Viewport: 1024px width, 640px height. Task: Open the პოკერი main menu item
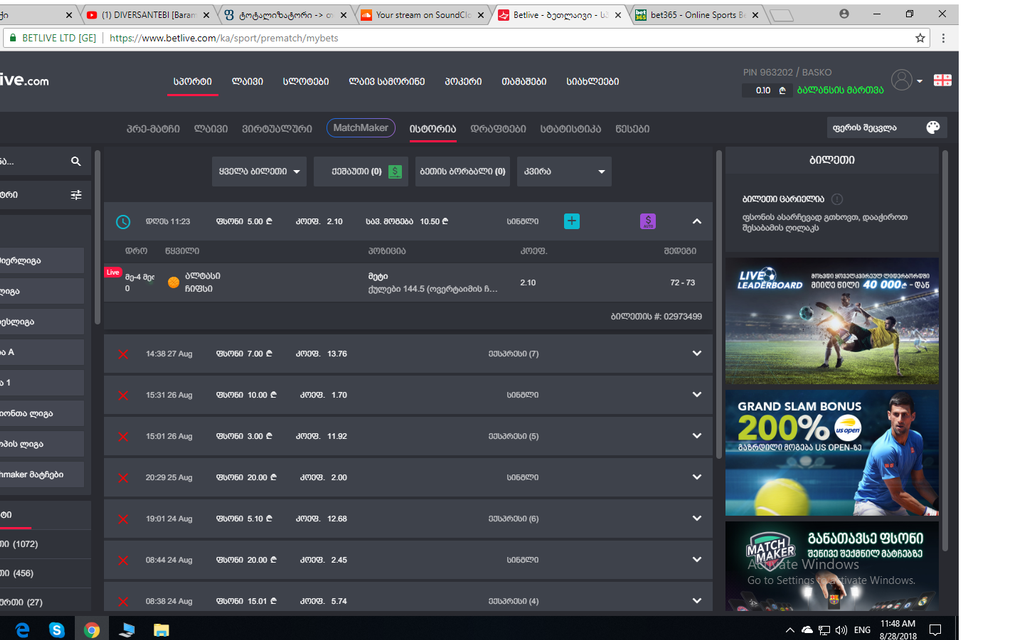tap(463, 82)
